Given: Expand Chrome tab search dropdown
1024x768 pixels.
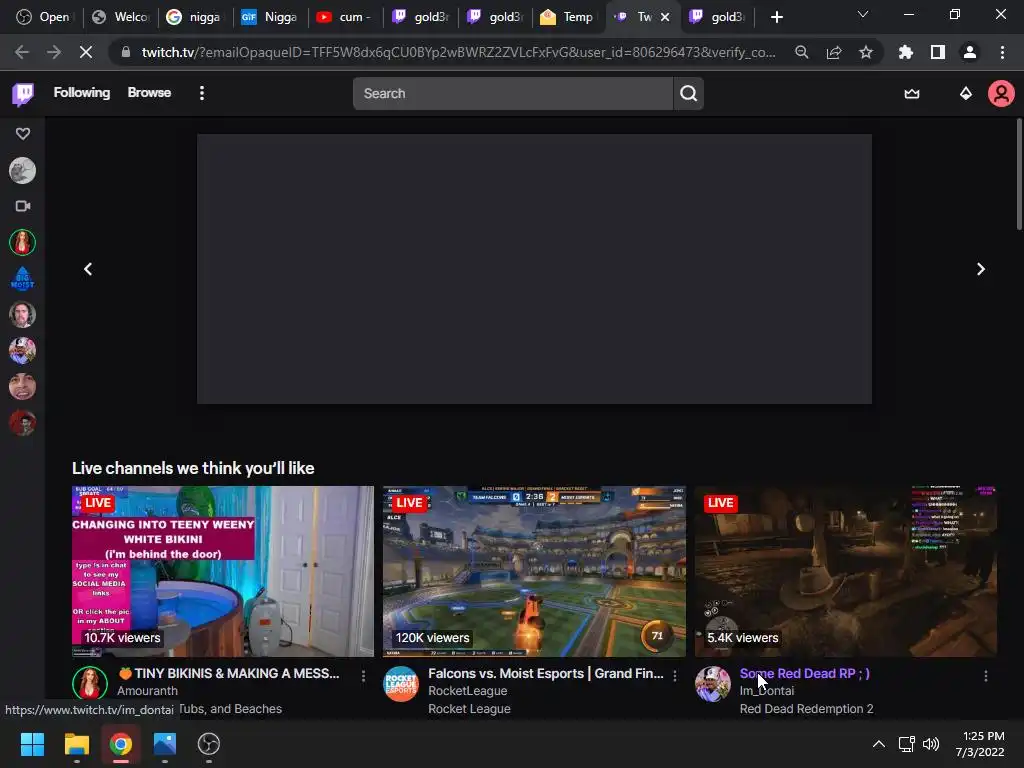Looking at the screenshot, I should (x=863, y=14).
